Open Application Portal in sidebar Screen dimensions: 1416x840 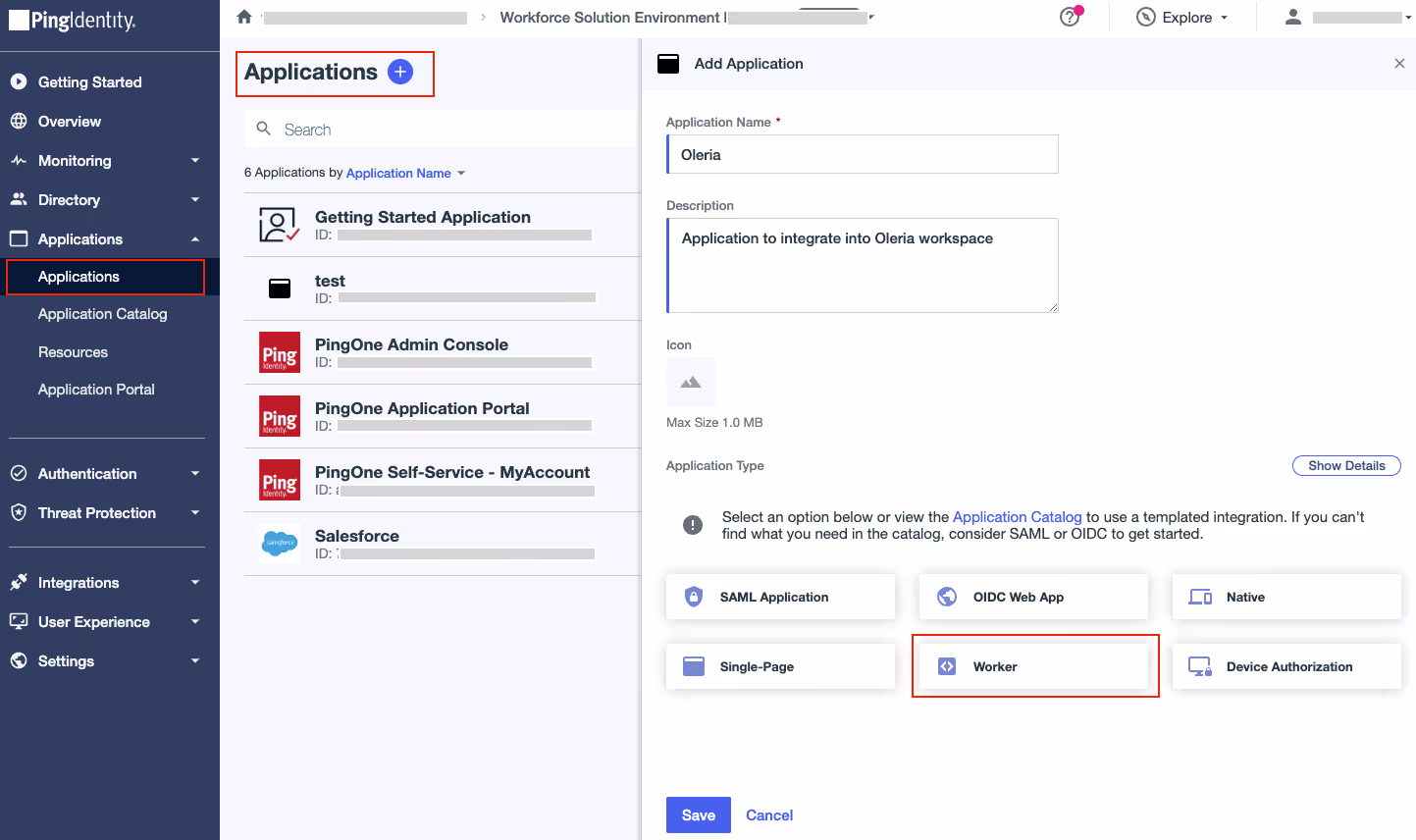tap(96, 390)
